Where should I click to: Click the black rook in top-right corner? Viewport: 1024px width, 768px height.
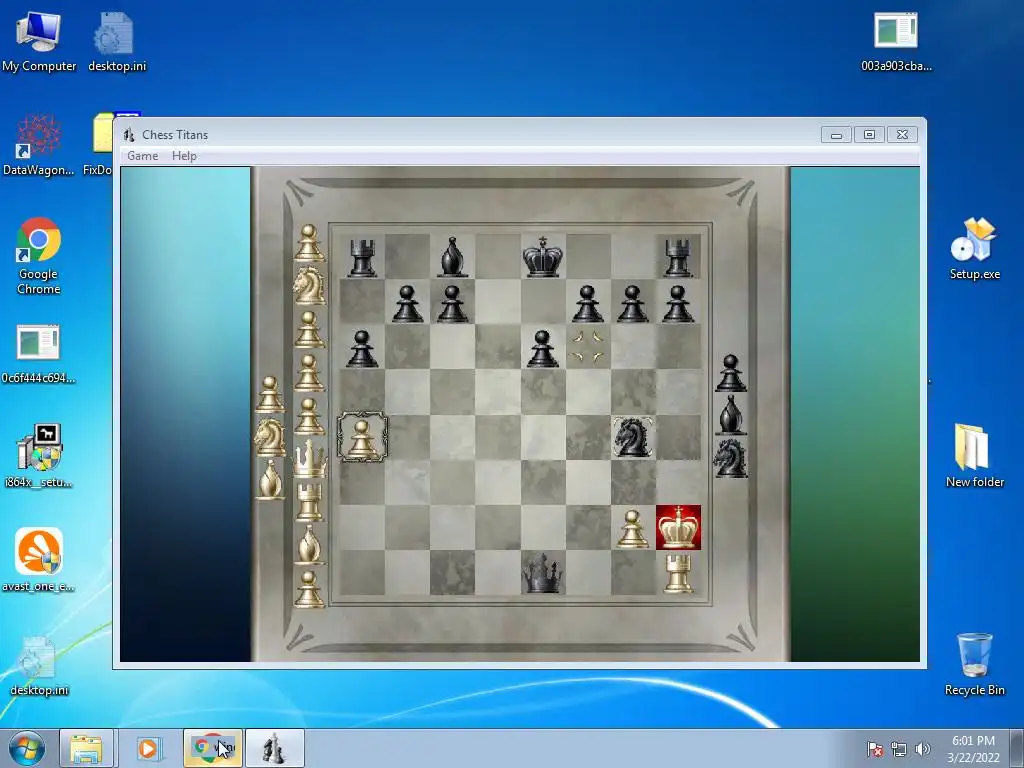tap(678, 257)
